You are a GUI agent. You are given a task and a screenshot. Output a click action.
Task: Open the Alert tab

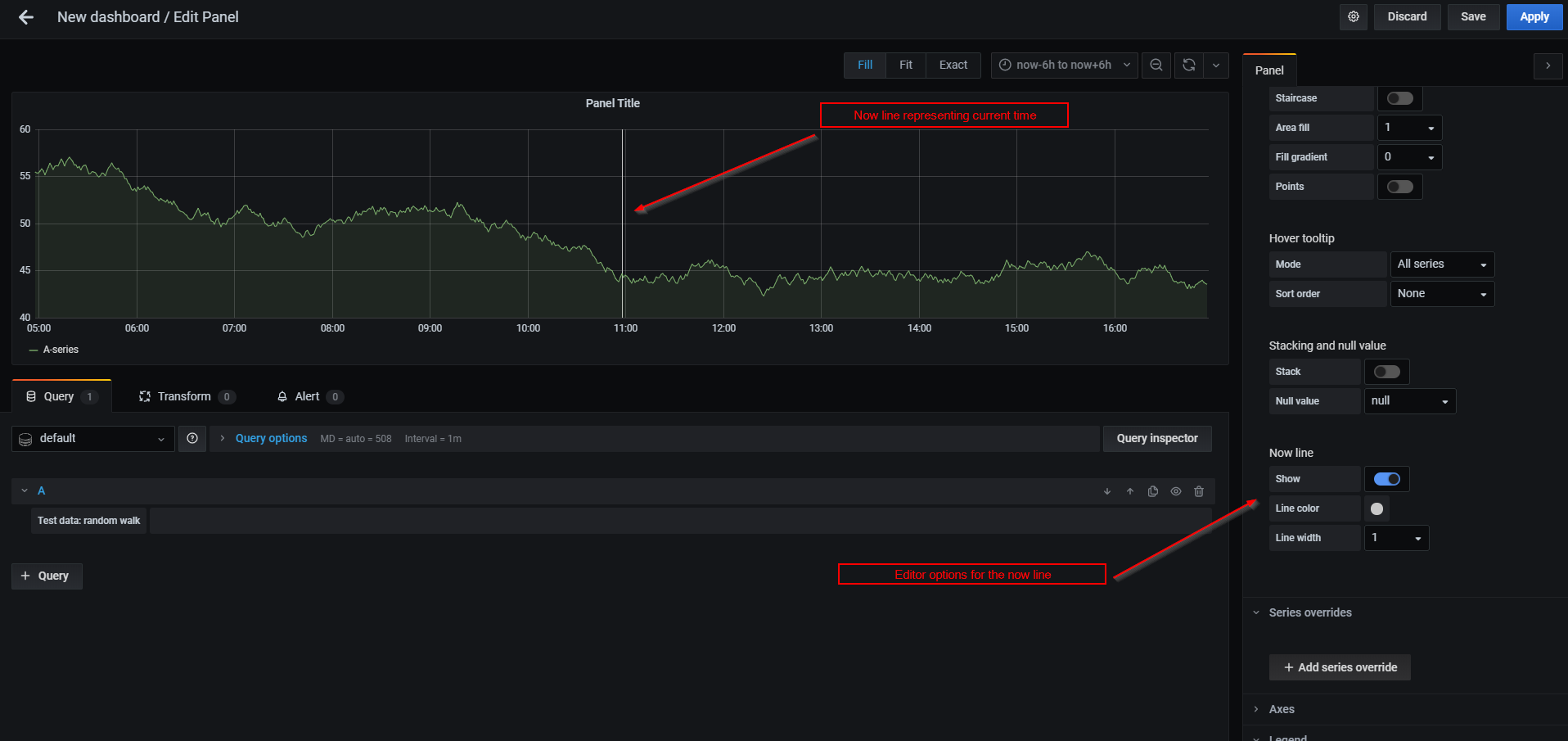(x=305, y=395)
